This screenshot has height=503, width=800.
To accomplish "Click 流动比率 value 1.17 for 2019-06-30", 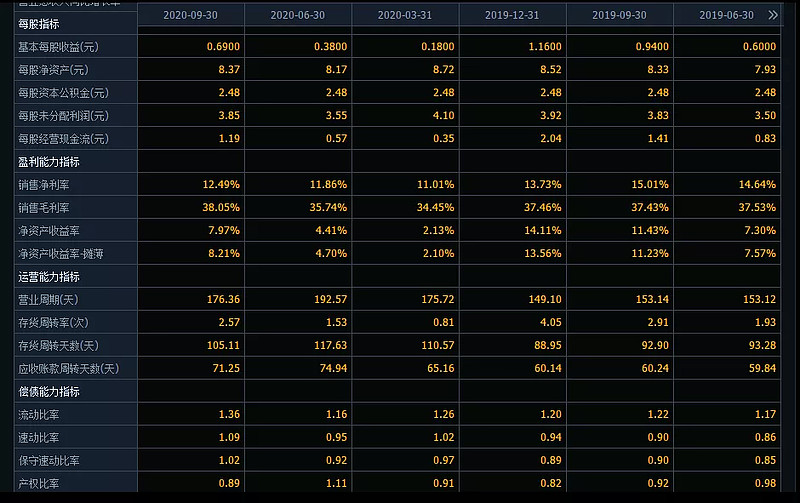I will [765, 415].
